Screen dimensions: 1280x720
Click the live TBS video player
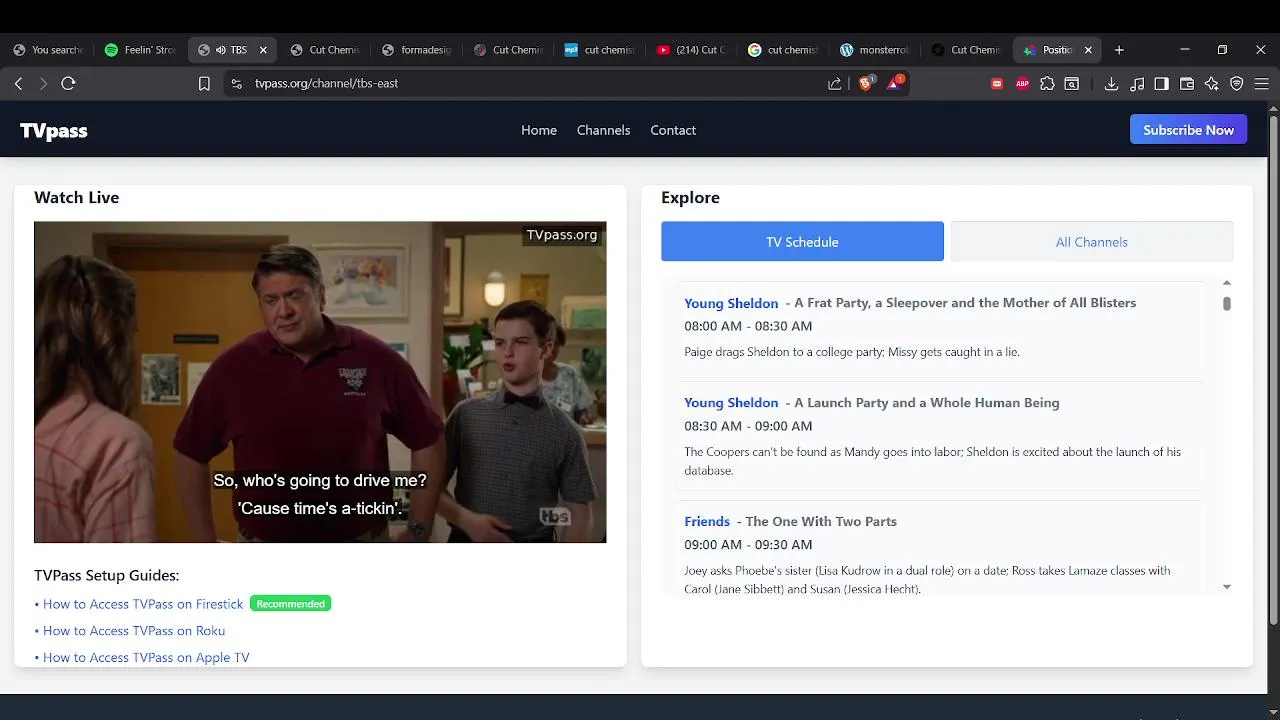click(320, 382)
